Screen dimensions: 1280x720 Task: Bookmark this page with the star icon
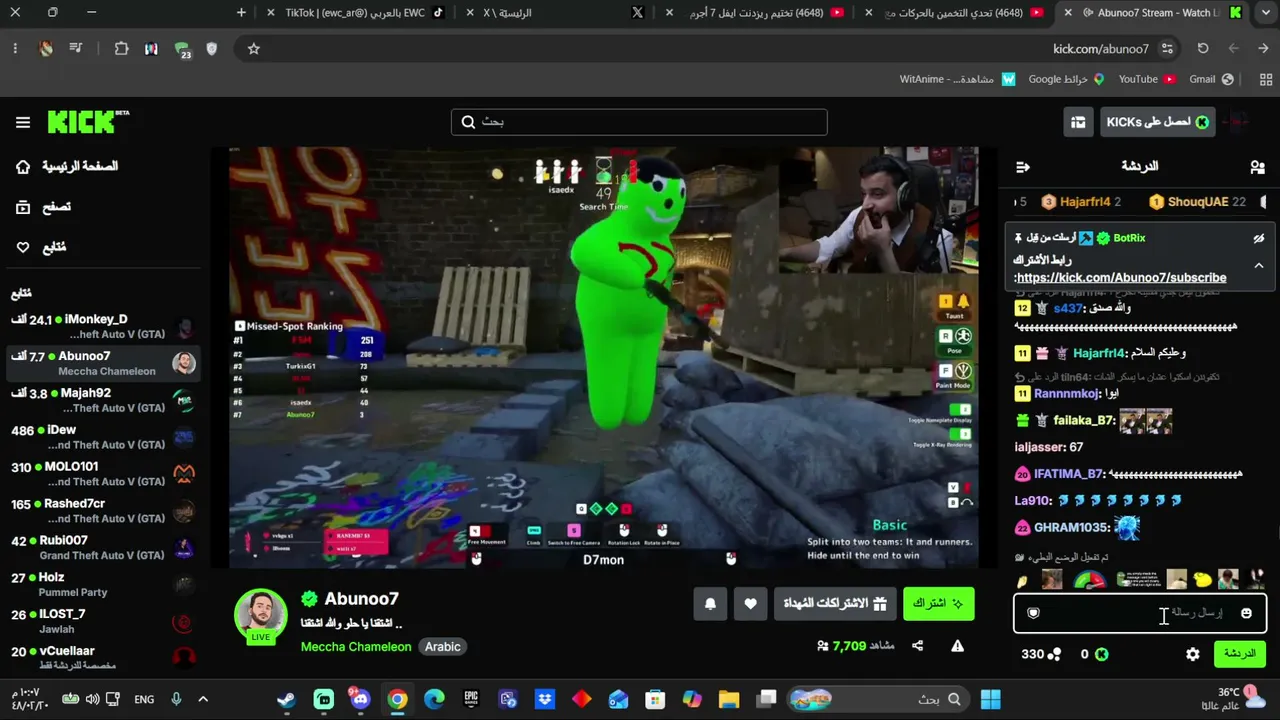254,48
